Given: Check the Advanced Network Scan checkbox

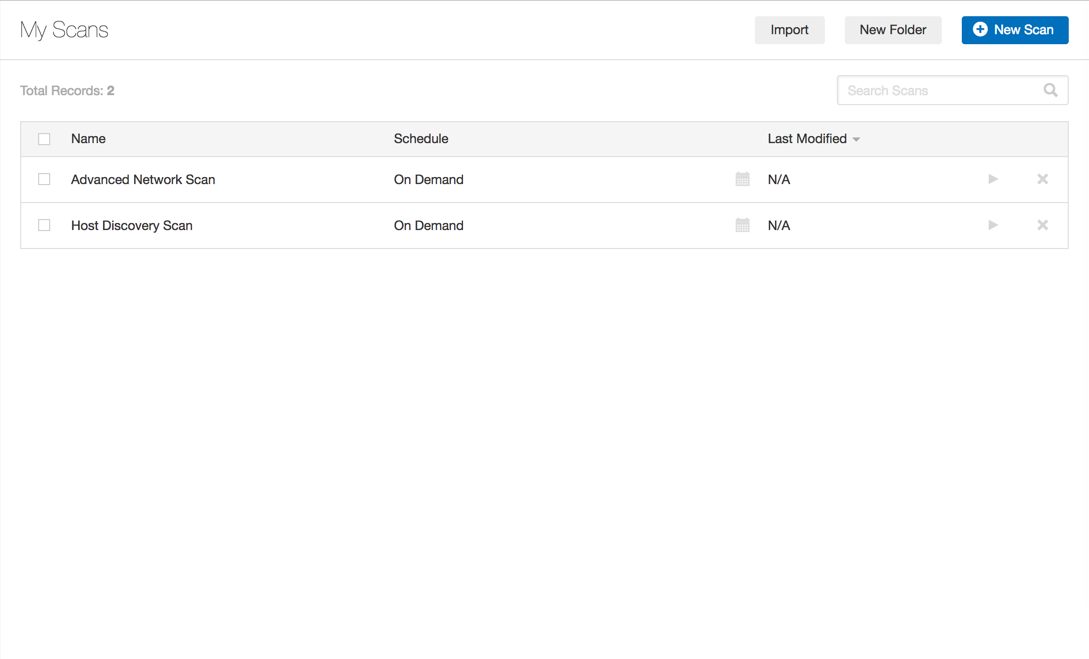Looking at the screenshot, I should tap(44, 180).
